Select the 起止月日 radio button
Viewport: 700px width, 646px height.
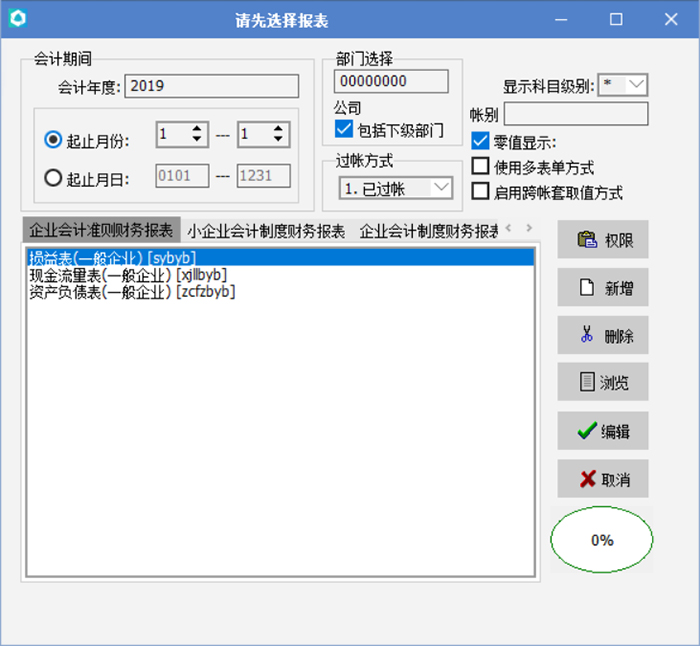53,178
